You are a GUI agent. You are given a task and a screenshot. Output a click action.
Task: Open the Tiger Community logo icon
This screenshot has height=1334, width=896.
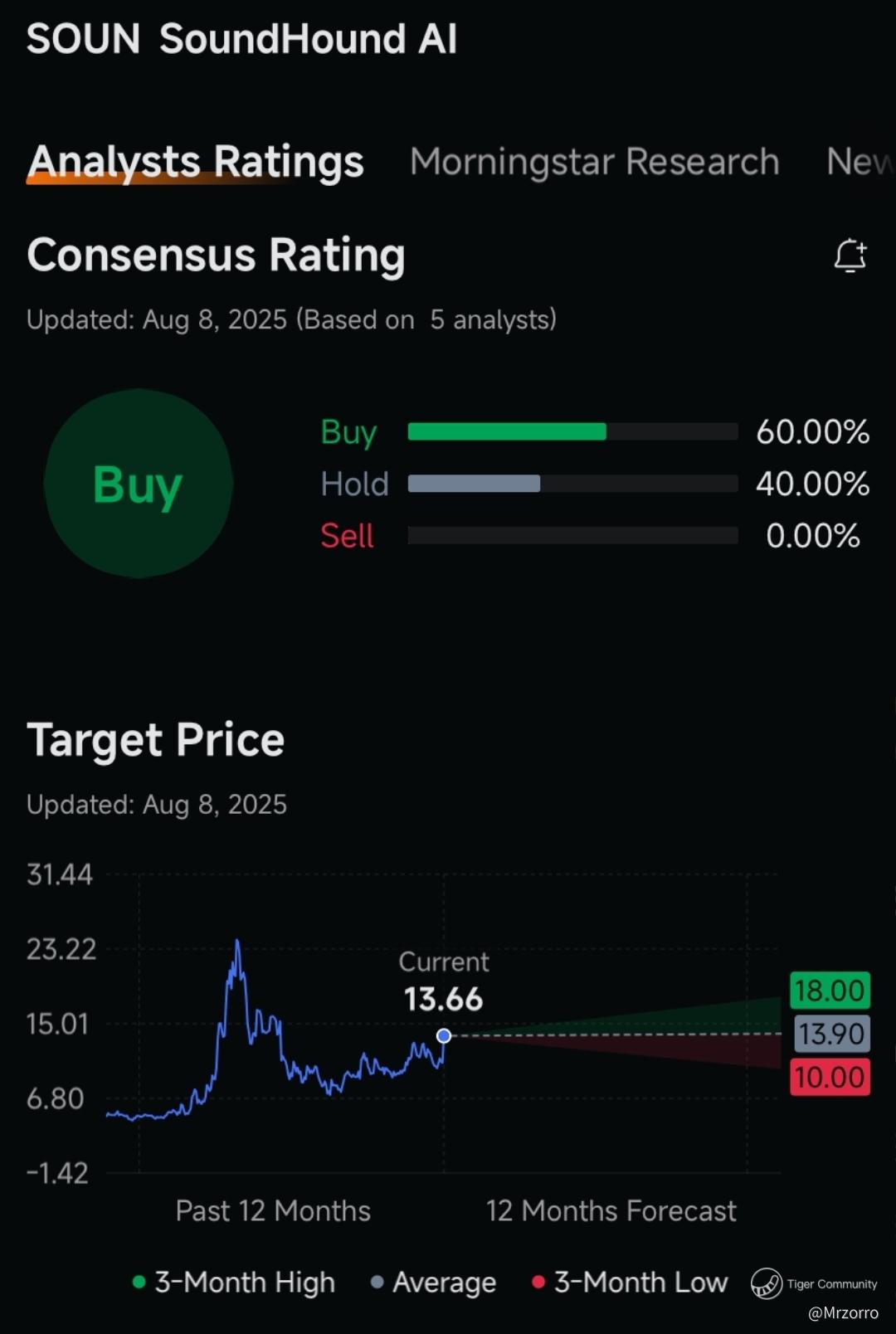(x=767, y=1283)
